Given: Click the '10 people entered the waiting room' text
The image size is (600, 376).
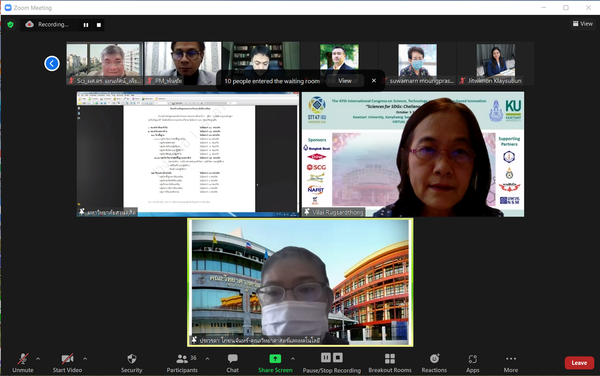Looking at the screenshot, I should click(x=272, y=81).
